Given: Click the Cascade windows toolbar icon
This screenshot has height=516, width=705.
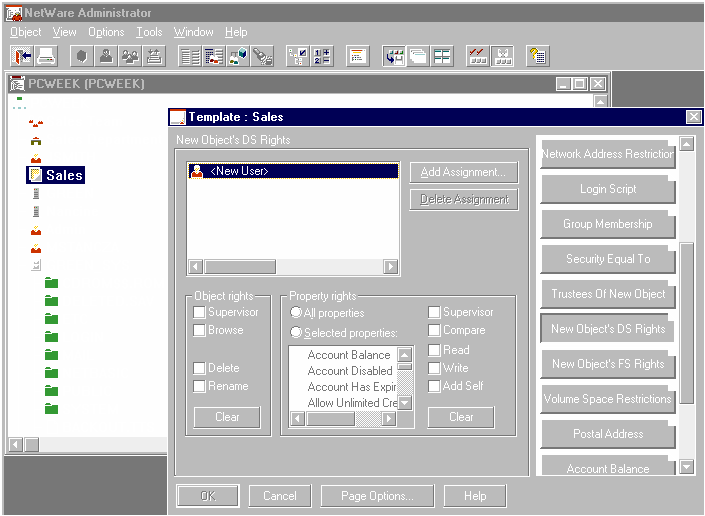Looking at the screenshot, I should (418, 56).
